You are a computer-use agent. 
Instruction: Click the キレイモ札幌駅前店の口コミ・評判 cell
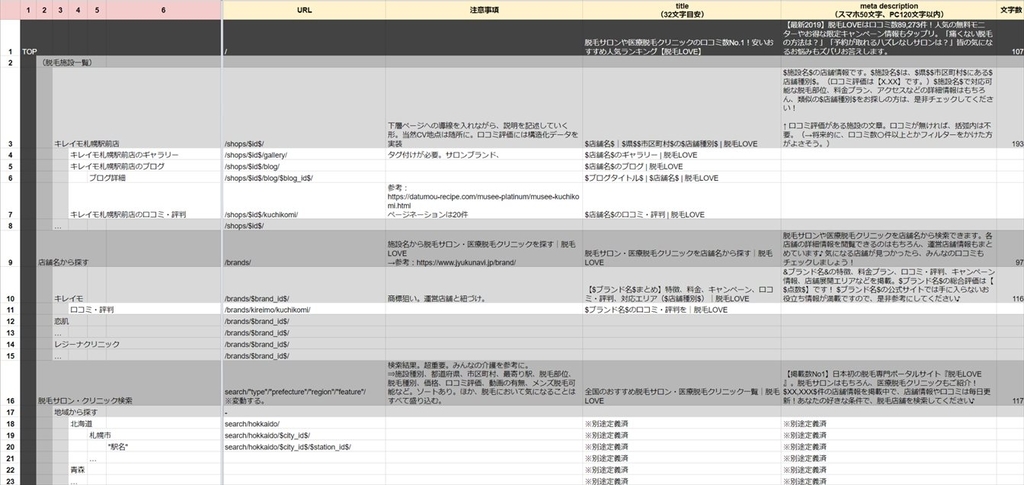(x=128, y=214)
